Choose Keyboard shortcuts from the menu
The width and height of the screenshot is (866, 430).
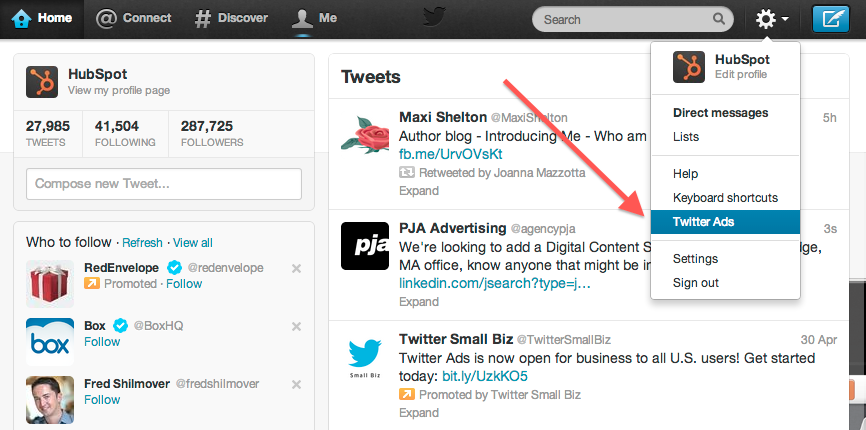(725, 198)
